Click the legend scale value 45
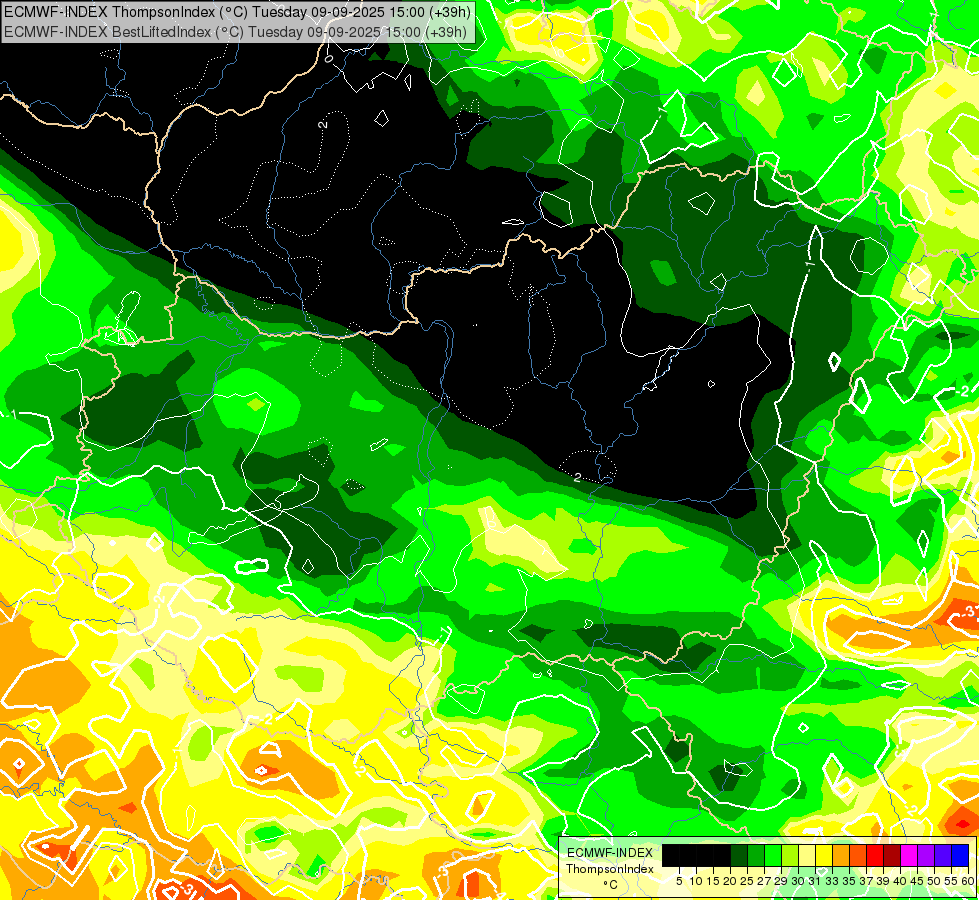 [x=917, y=881]
